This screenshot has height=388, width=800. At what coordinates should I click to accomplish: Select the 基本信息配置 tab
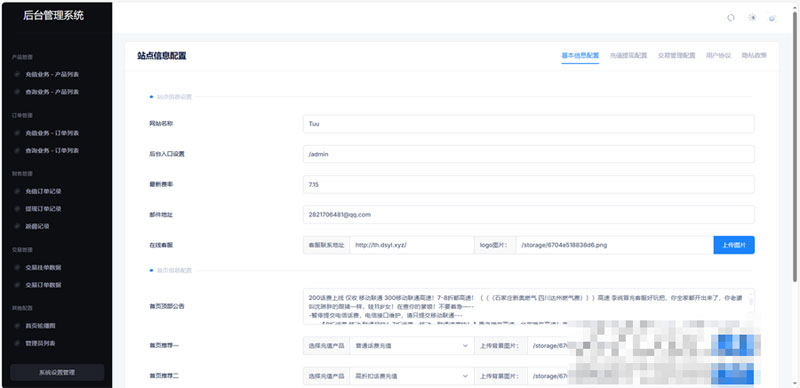point(580,56)
